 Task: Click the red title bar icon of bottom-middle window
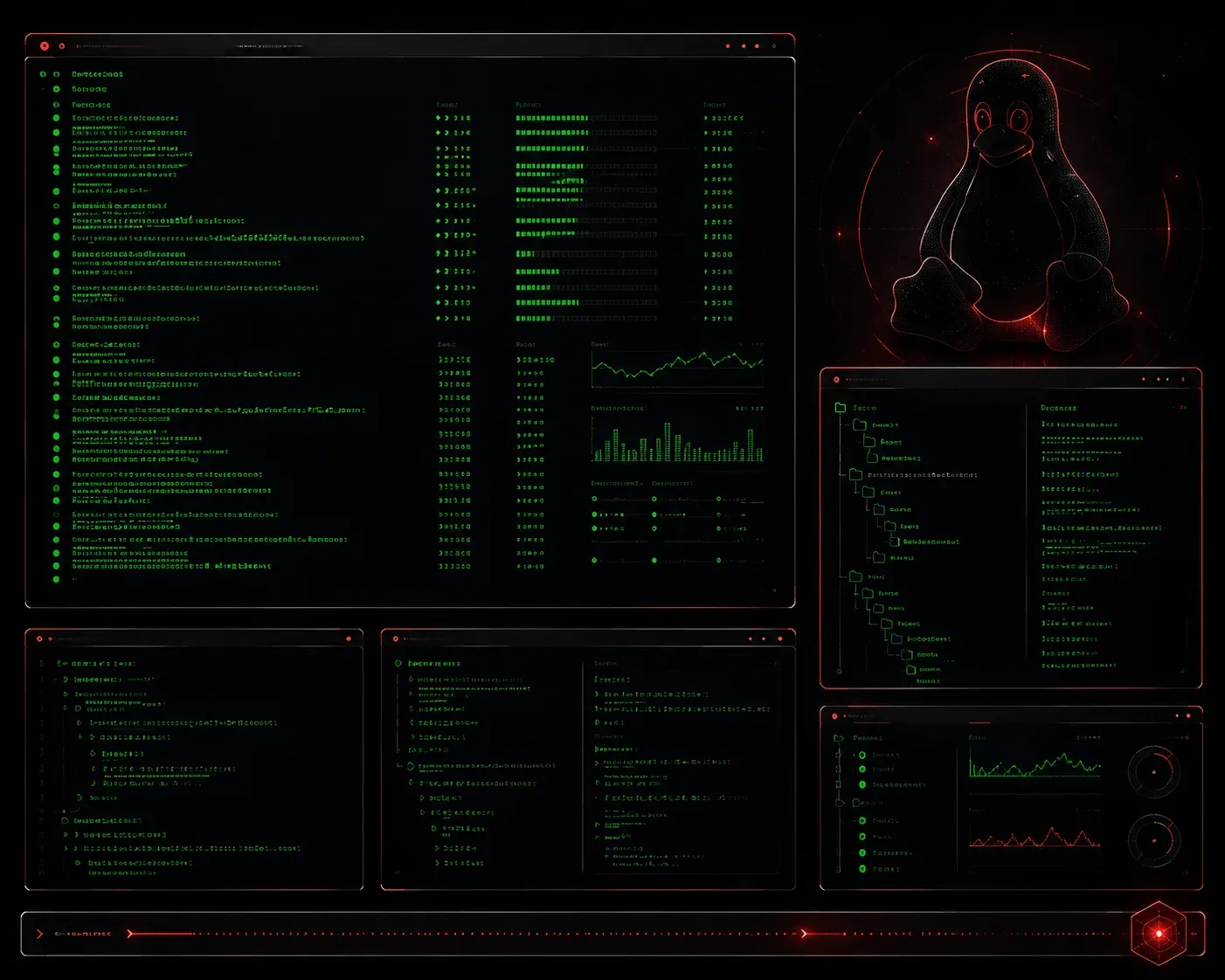(396, 638)
